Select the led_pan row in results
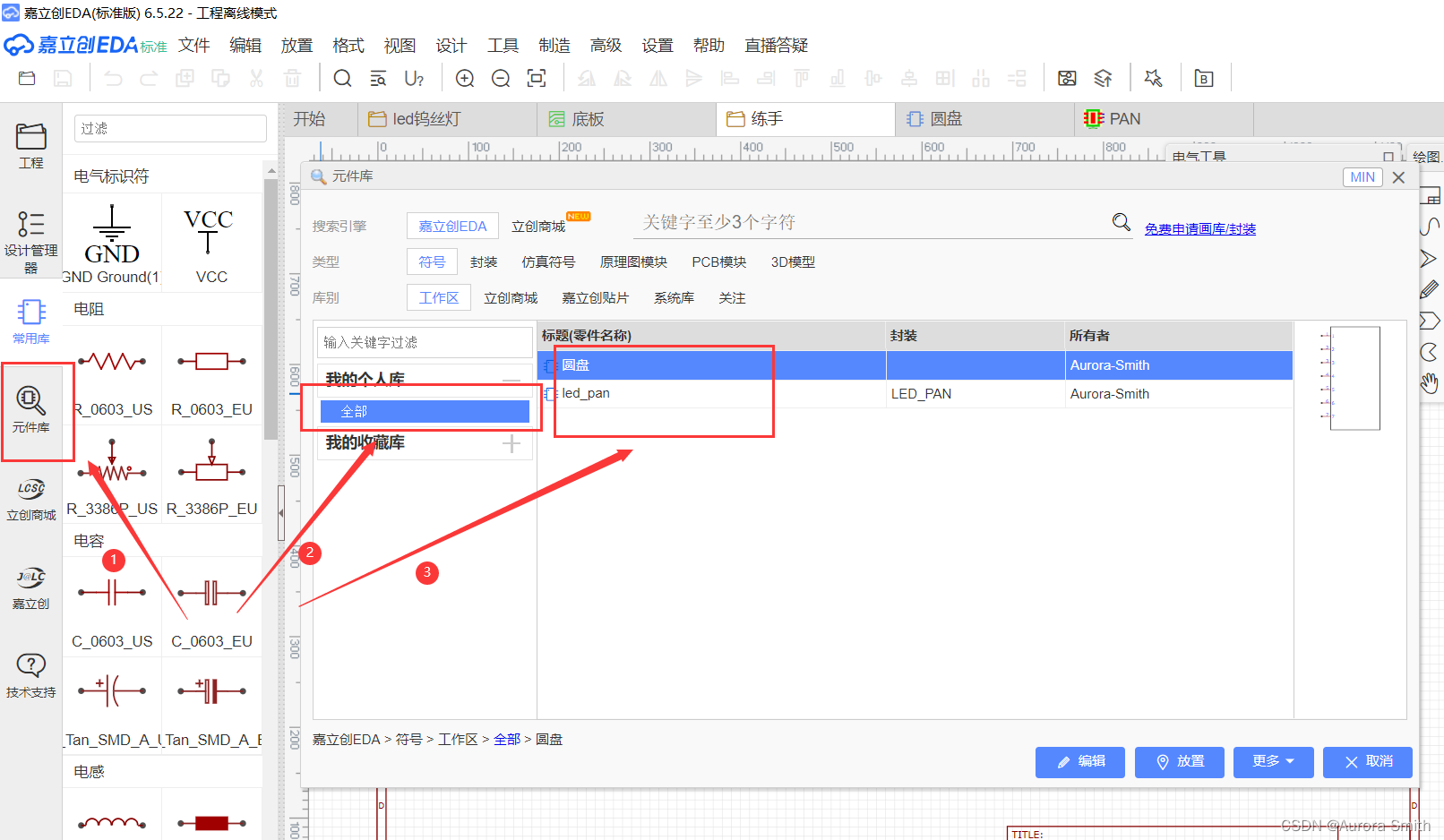Viewport: 1444px width, 840px height. point(915,393)
